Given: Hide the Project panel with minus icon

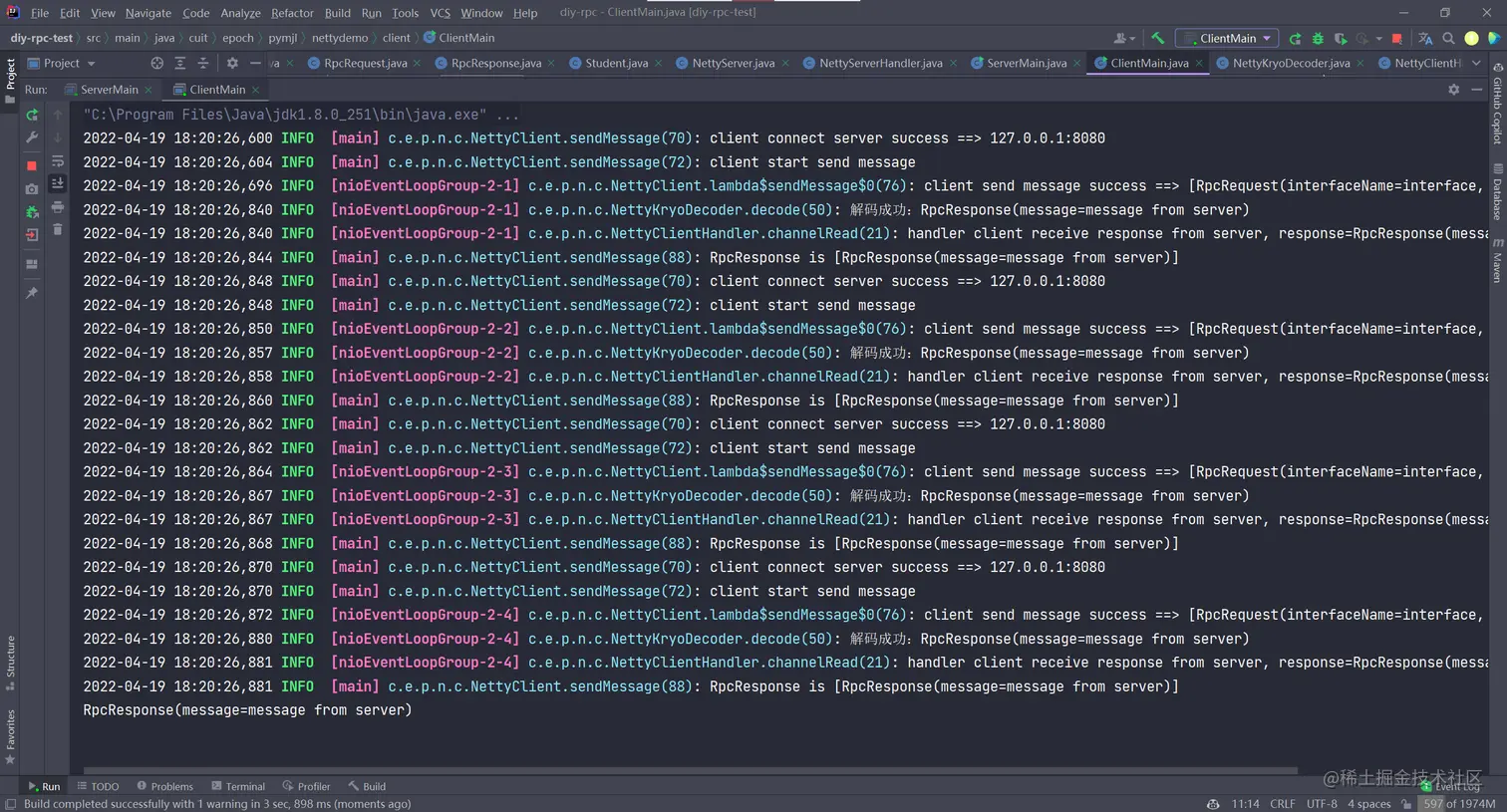Looking at the screenshot, I should pyautogui.click(x=256, y=63).
